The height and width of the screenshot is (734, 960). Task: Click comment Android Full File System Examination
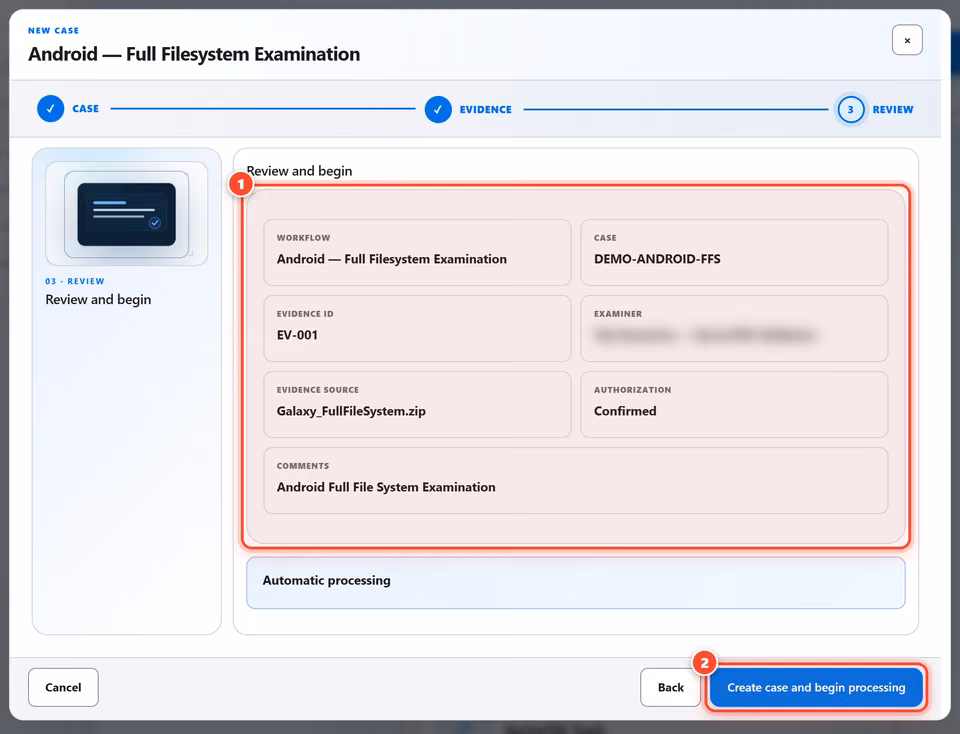coord(386,487)
